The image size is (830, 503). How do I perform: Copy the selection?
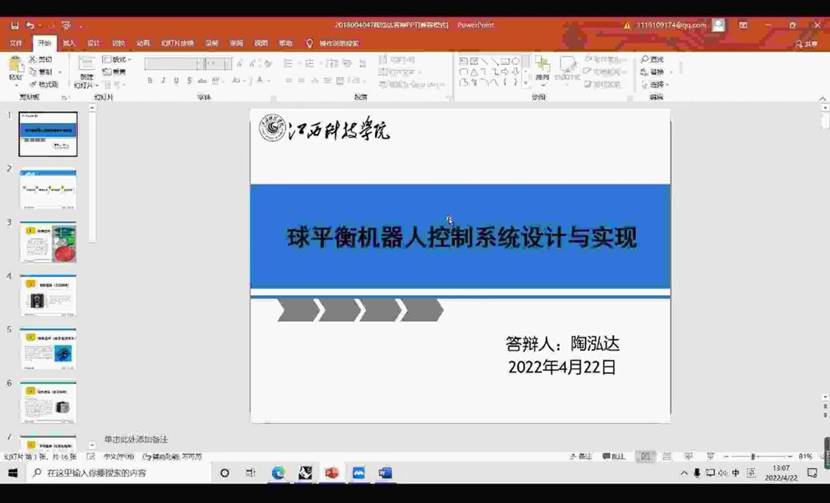point(41,71)
